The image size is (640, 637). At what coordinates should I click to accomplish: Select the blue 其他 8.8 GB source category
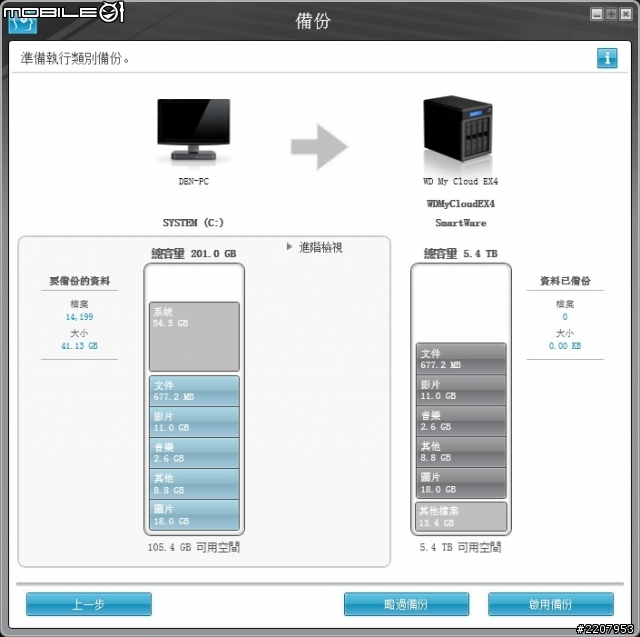pyautogui.click(x=194, y=484)
